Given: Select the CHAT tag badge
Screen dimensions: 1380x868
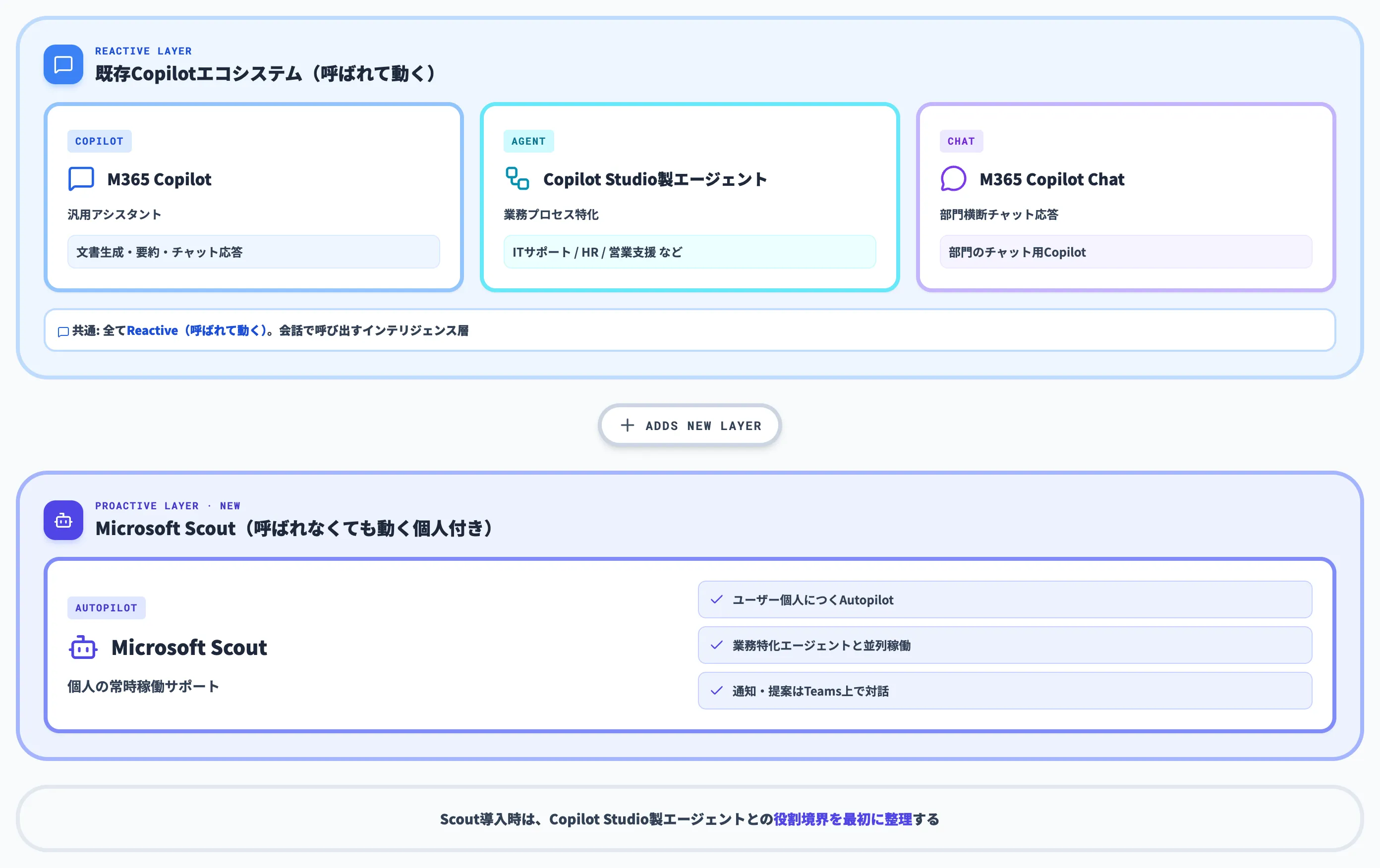Looking at the screenshot, I should (961, 141).
